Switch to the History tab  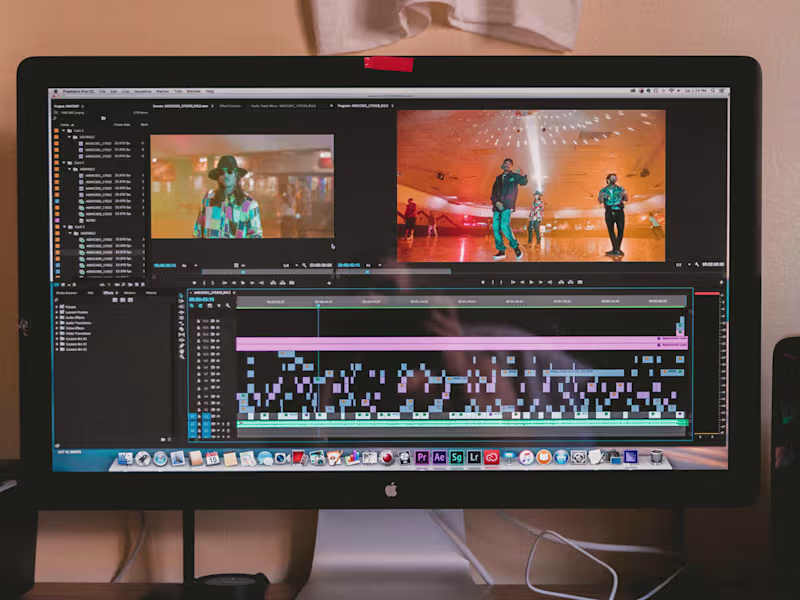click(151, 293)
